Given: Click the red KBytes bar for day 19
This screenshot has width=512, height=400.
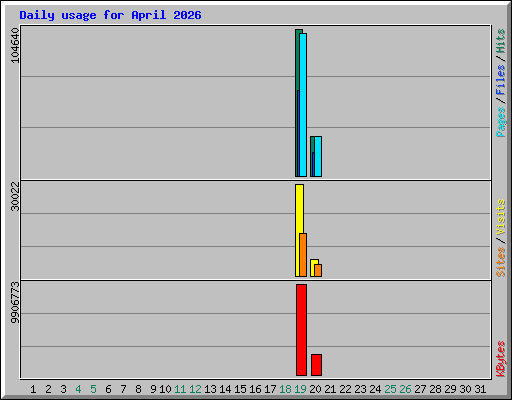Looking at the screenshot, I should coord(301,330).
